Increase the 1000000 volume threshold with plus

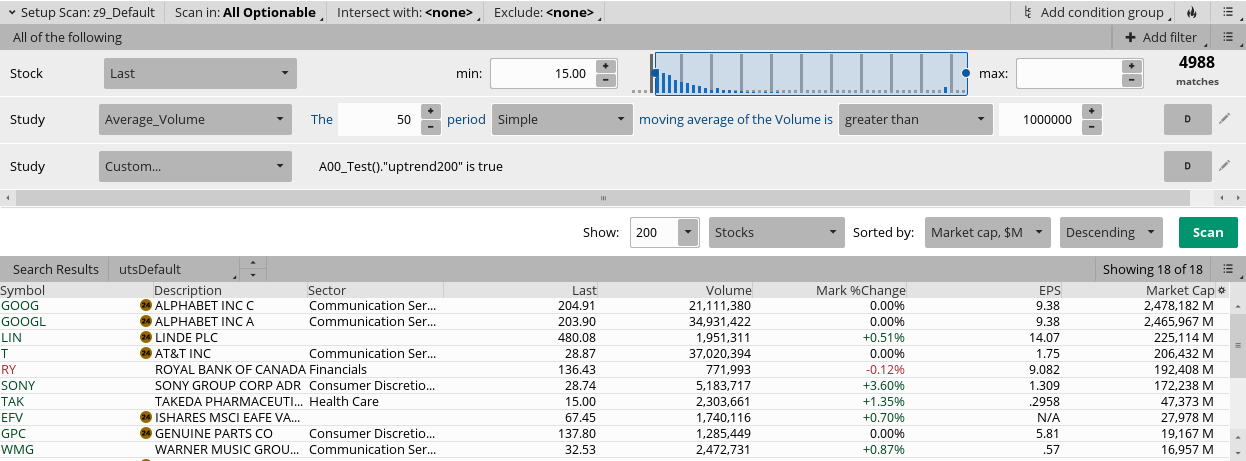(x=1092, y=112)
